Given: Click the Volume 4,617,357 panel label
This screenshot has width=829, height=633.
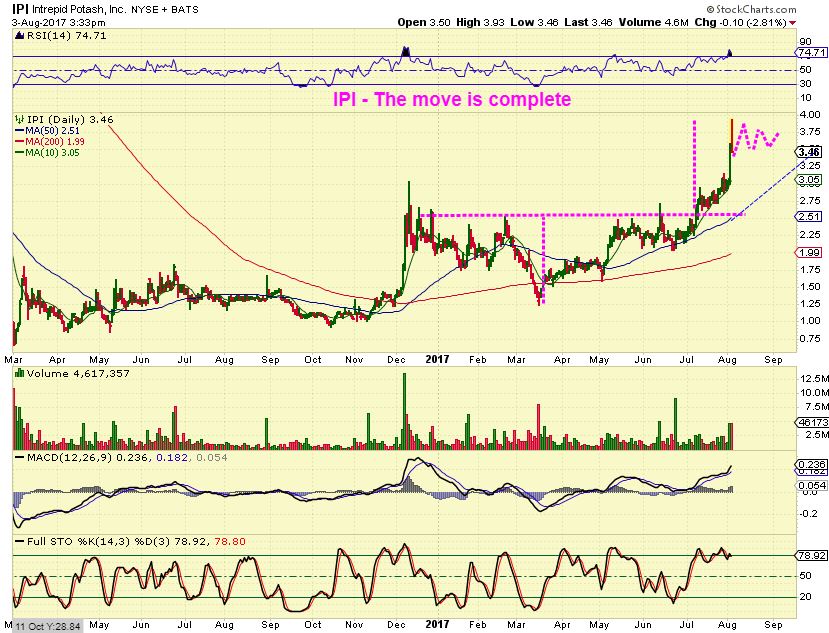Looking at the screenshot, I should [x=78, y=373].
